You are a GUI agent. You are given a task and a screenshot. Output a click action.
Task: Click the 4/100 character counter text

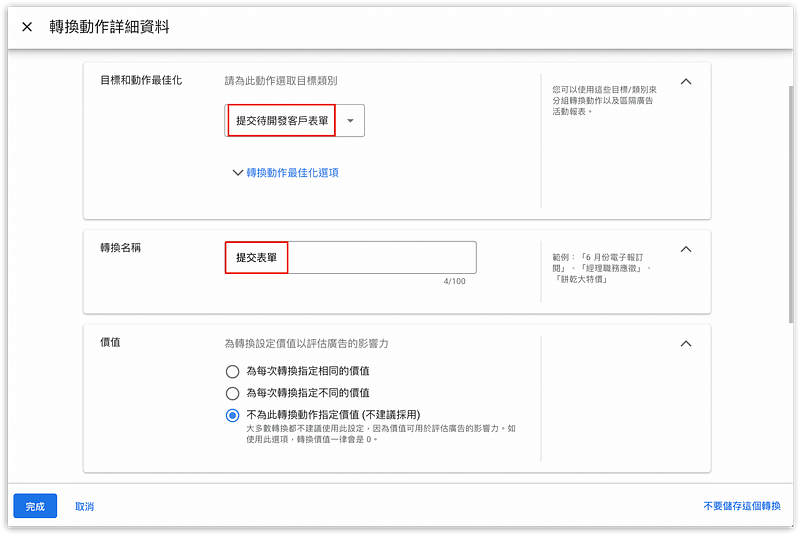click(455, 281)
